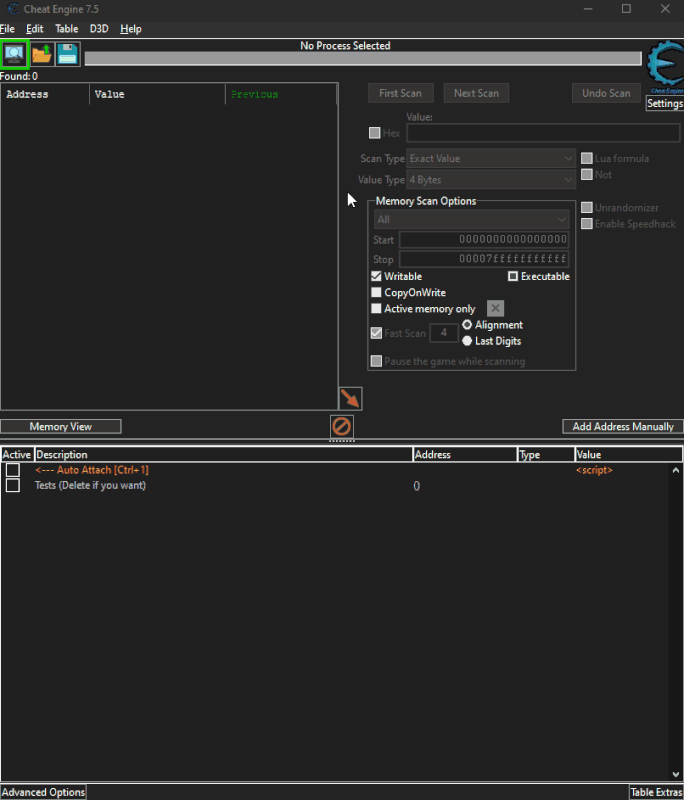Open Memory View
This screenshot has width=684, height=800.
point(61,427)
